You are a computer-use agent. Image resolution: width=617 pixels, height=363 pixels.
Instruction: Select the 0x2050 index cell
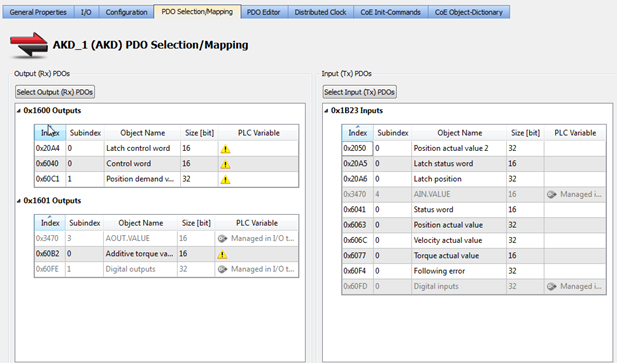click(x=357, y=148)
